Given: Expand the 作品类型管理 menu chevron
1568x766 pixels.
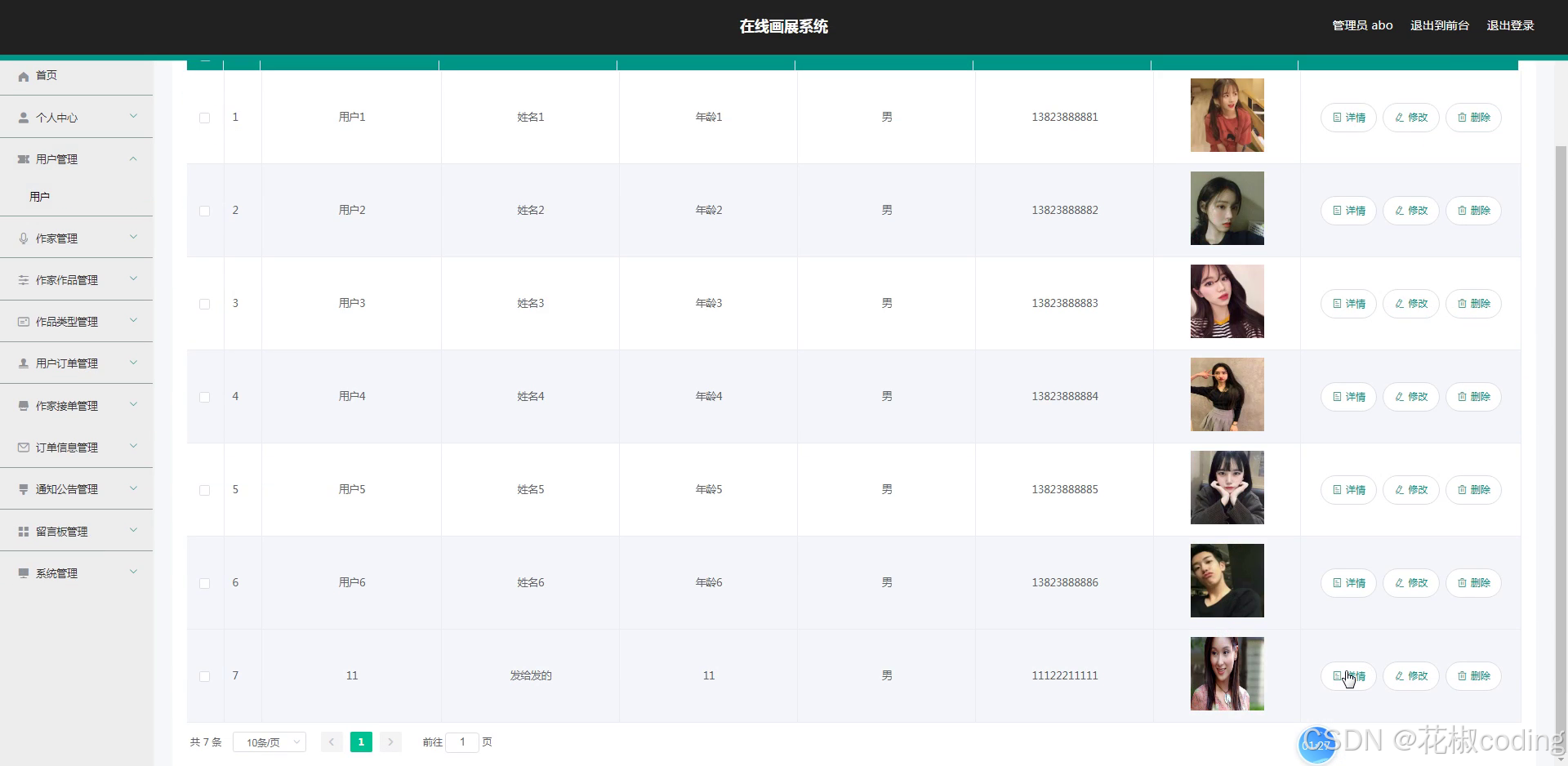Looking at the screenshot, I should pos(133,321).
